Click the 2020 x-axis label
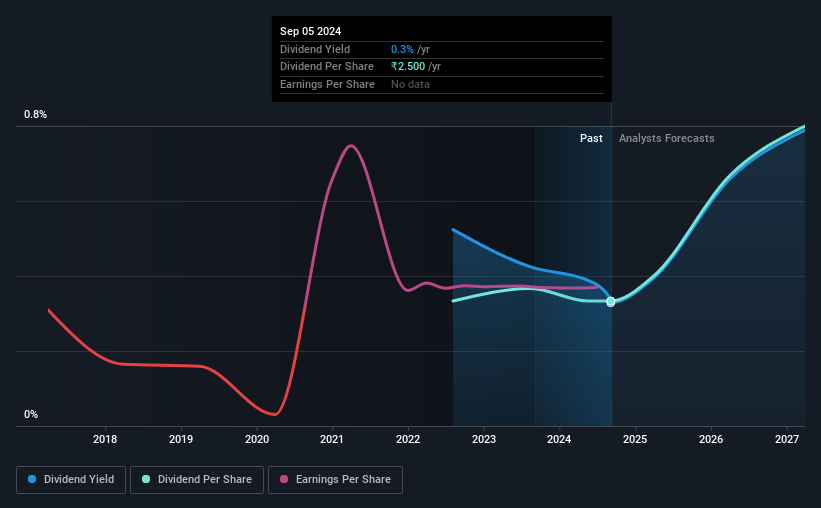 pos(257,439)
